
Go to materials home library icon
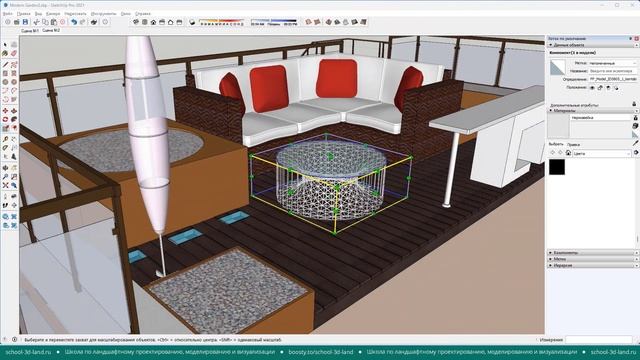568,153
